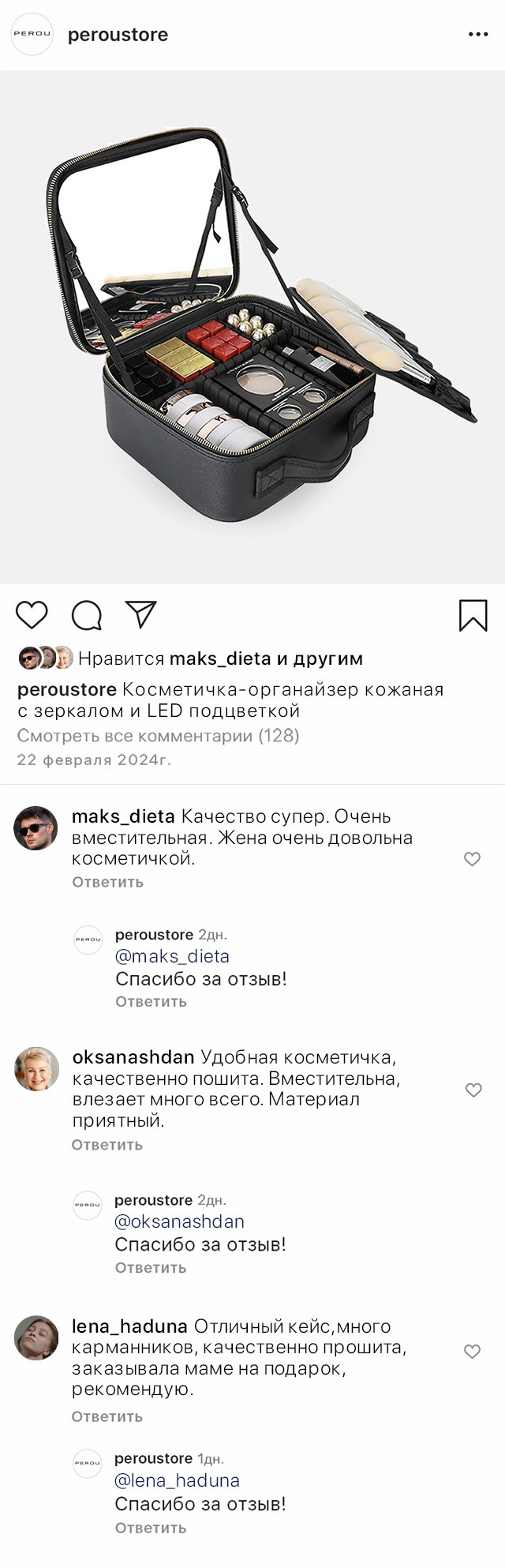Open lena_haduna's profile avatar

click(x=36, y=1337)
